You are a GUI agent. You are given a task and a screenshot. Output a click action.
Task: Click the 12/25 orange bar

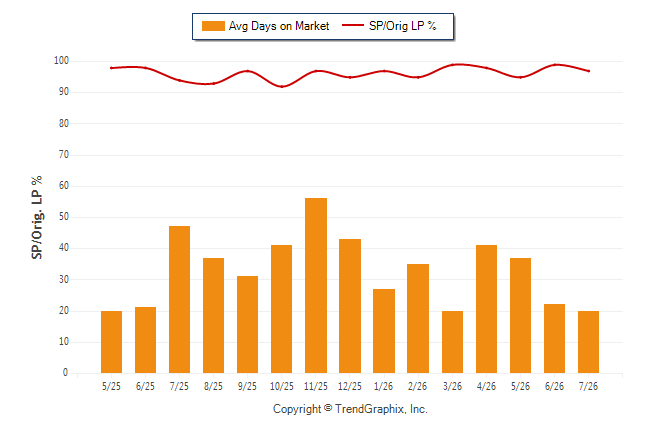pyautogui.click(x=350, y=306)
